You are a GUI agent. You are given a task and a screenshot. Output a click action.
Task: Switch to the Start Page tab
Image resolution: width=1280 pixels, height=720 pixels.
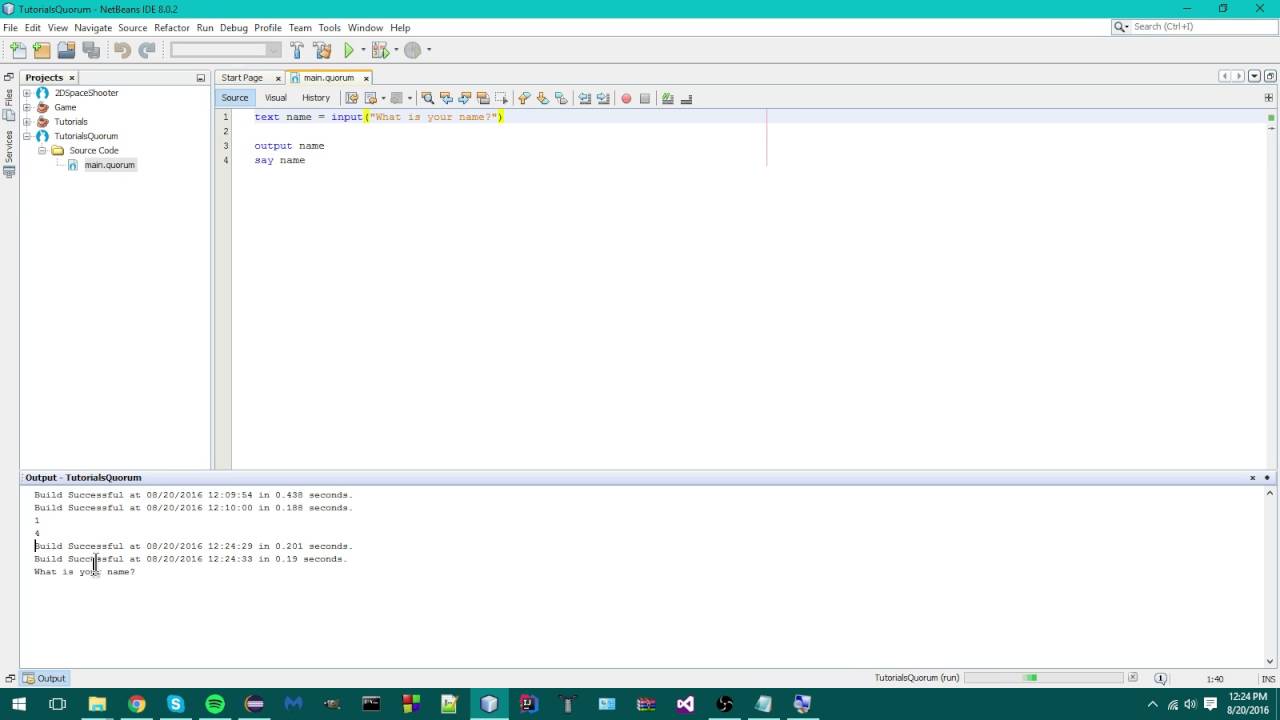pos(242,78)
